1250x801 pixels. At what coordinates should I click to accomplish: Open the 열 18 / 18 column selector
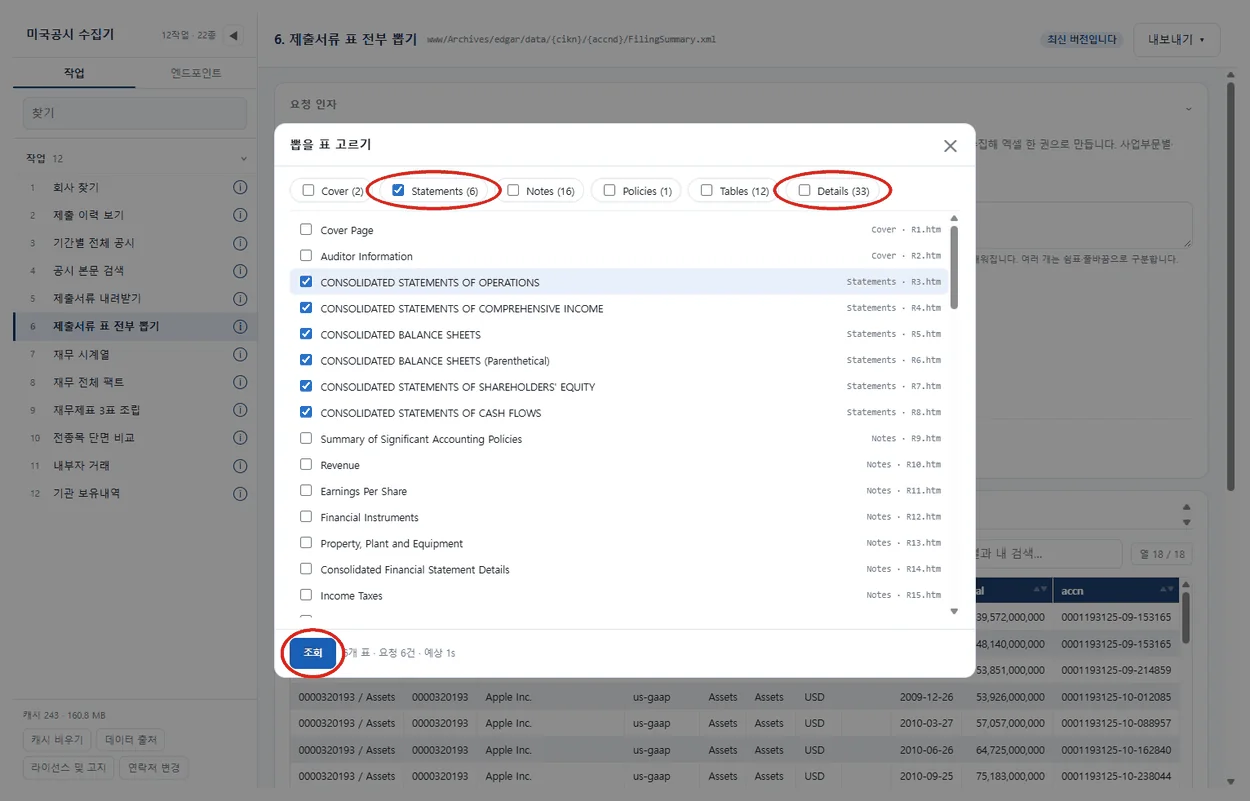[x=1161, y=554]
